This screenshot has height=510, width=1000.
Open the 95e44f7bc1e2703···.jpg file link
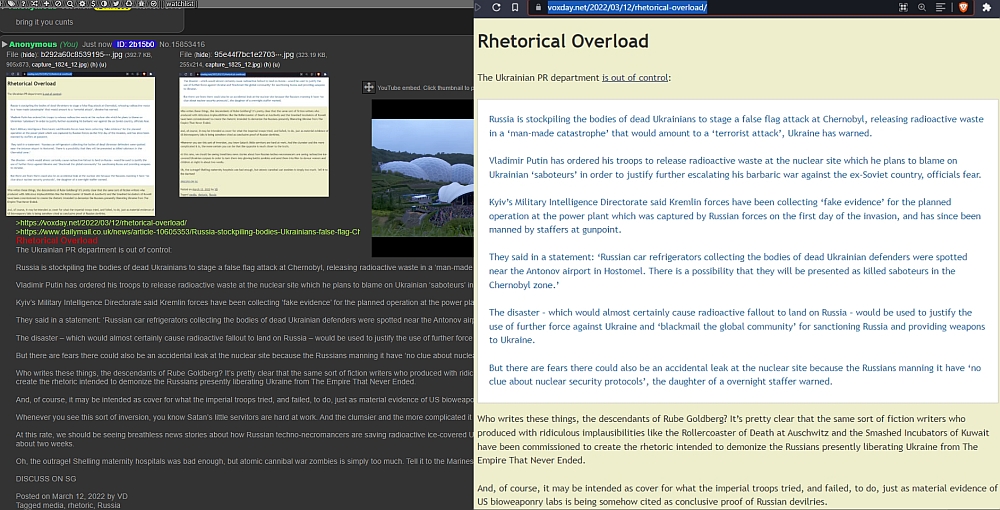pos(254,55)
